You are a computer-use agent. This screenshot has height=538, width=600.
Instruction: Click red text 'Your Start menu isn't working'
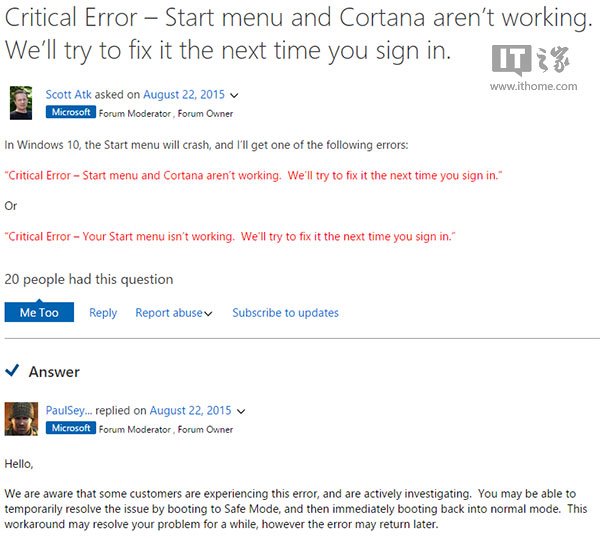(158, 236)
